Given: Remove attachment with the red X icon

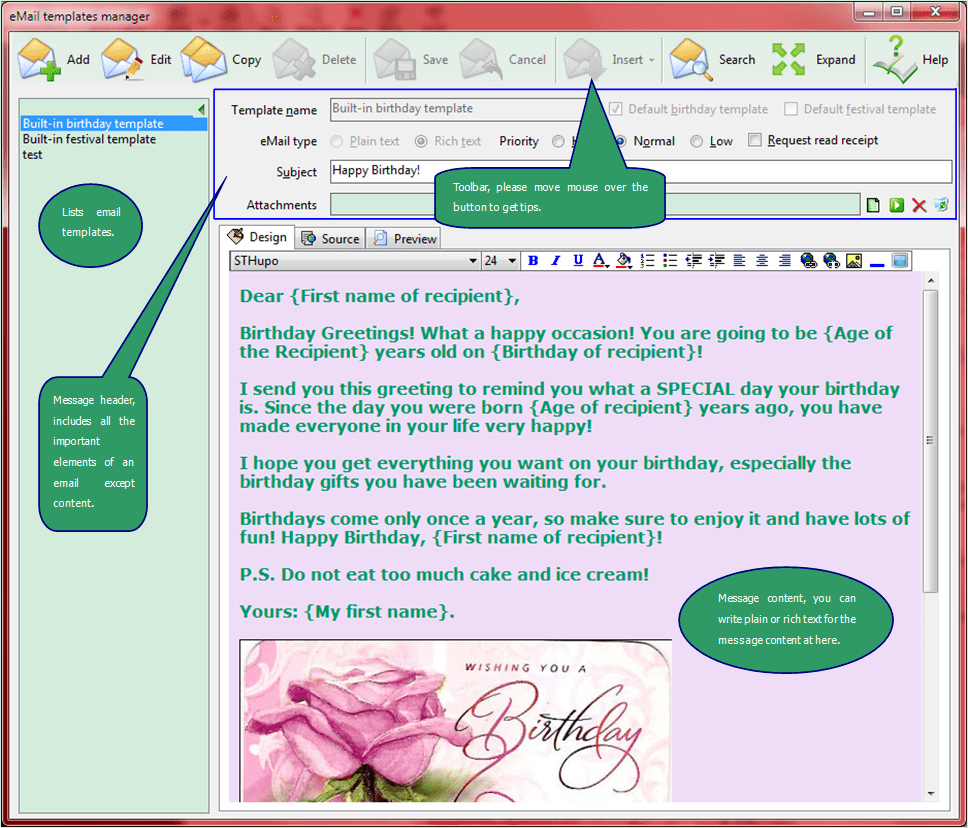Looking at the screenshot, I should click(x=919, y=206).
